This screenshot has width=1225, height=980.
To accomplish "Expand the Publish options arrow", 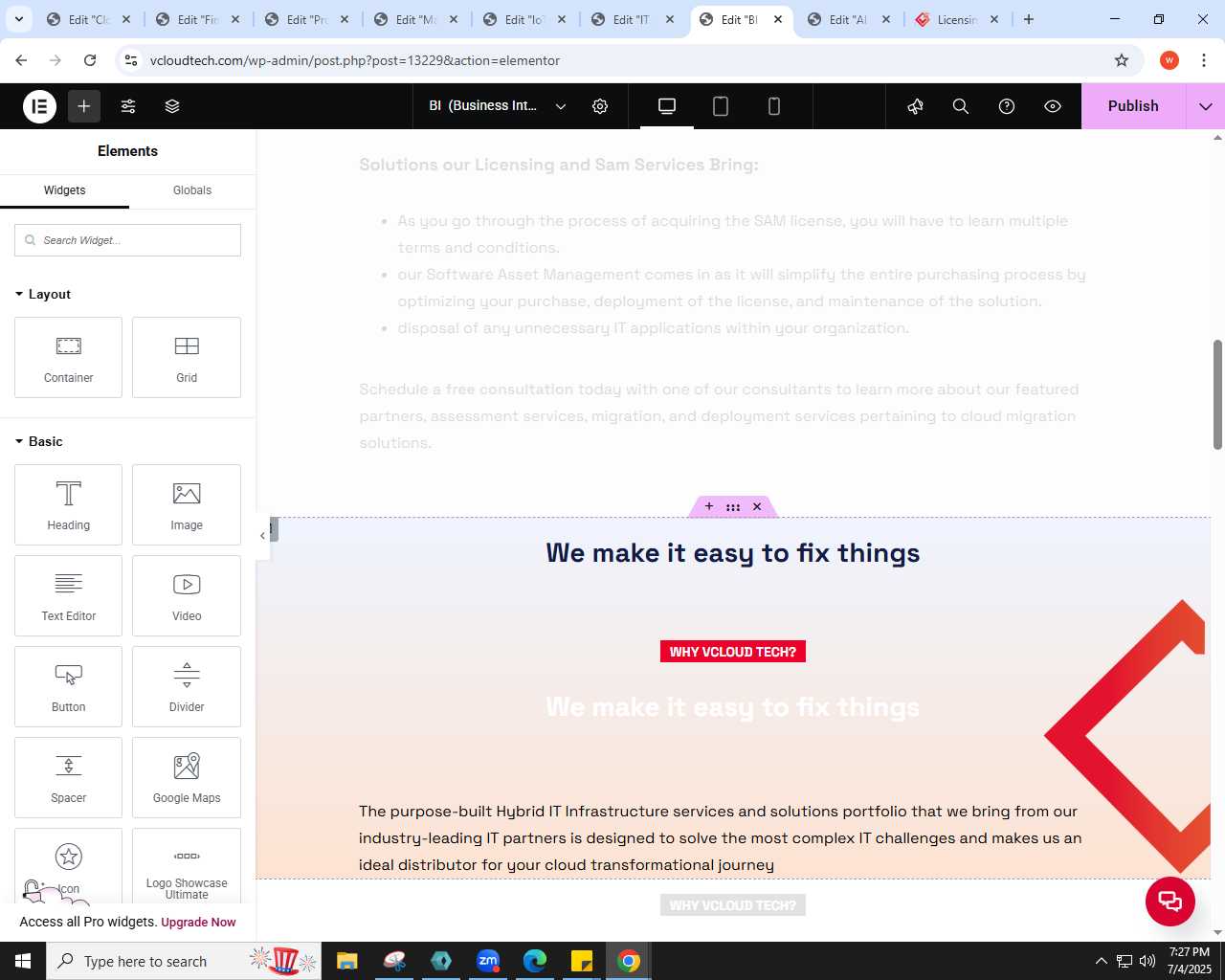I will pyautogui.click(x=1206, y=106).
